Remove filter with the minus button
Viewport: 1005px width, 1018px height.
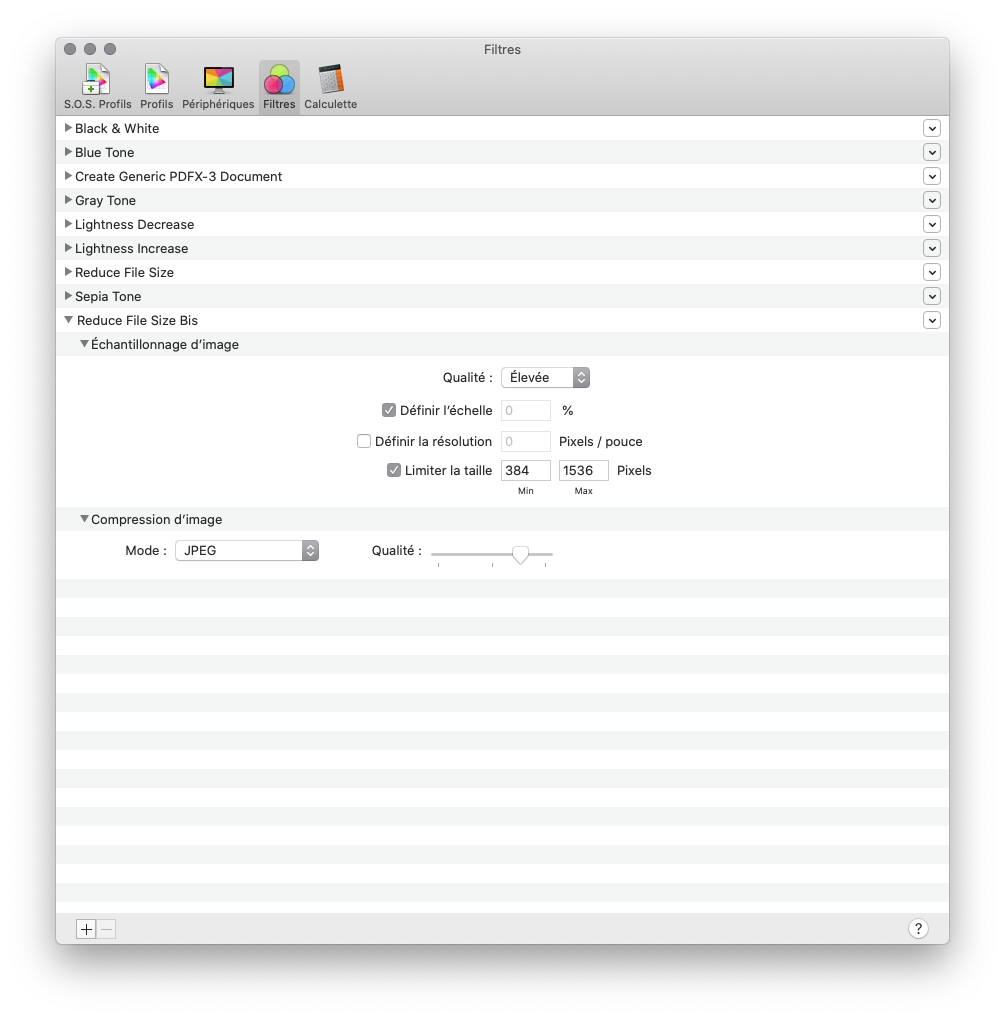(106, 929)
